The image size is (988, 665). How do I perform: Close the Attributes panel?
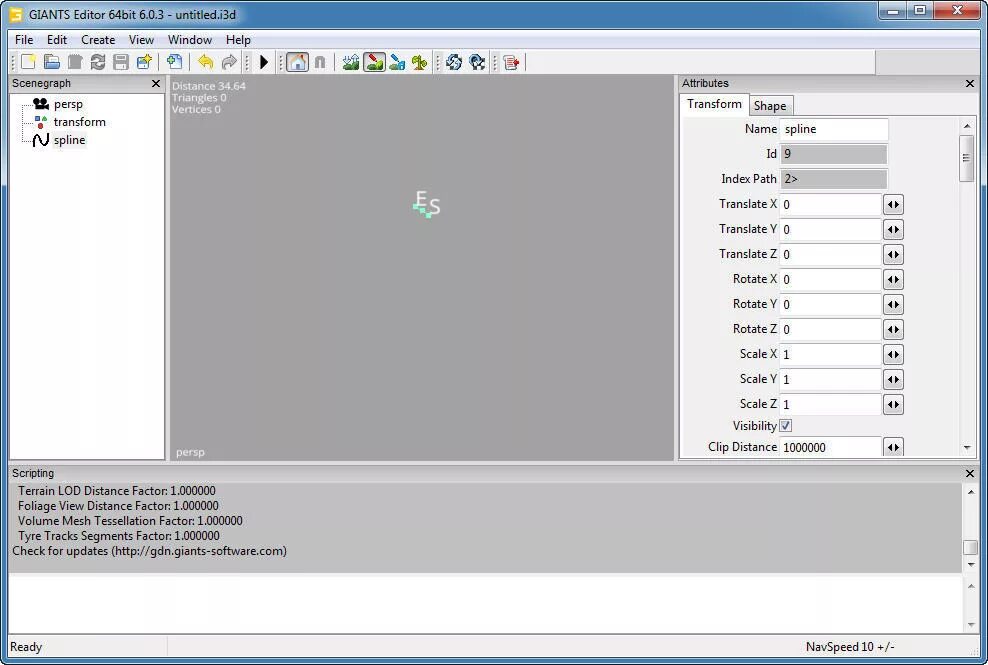pos(970,83)
